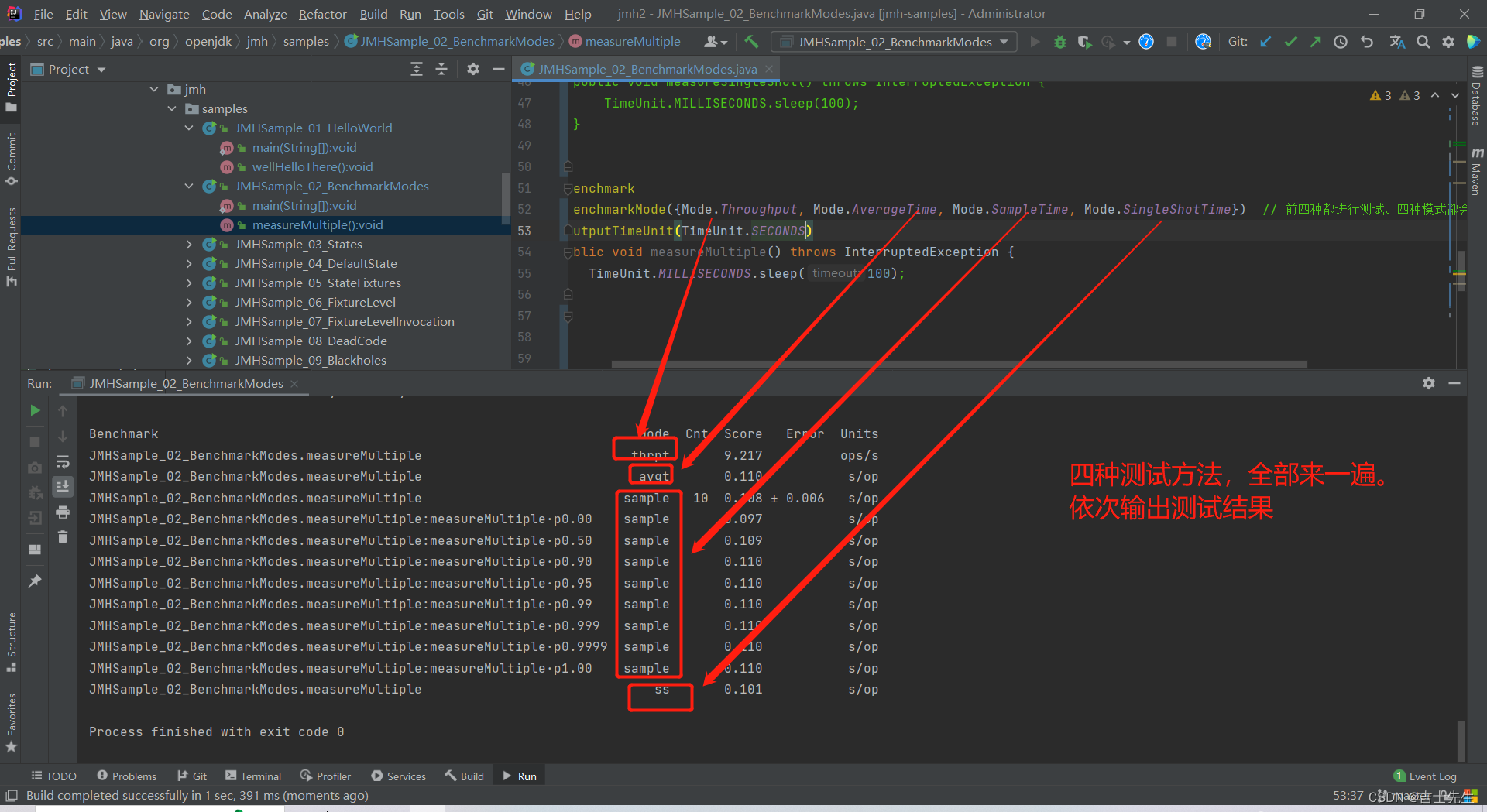The image size is (1487, 812).
Task: Click the measureMultiple breadcrumb link
Action: [x=633, y=41]
